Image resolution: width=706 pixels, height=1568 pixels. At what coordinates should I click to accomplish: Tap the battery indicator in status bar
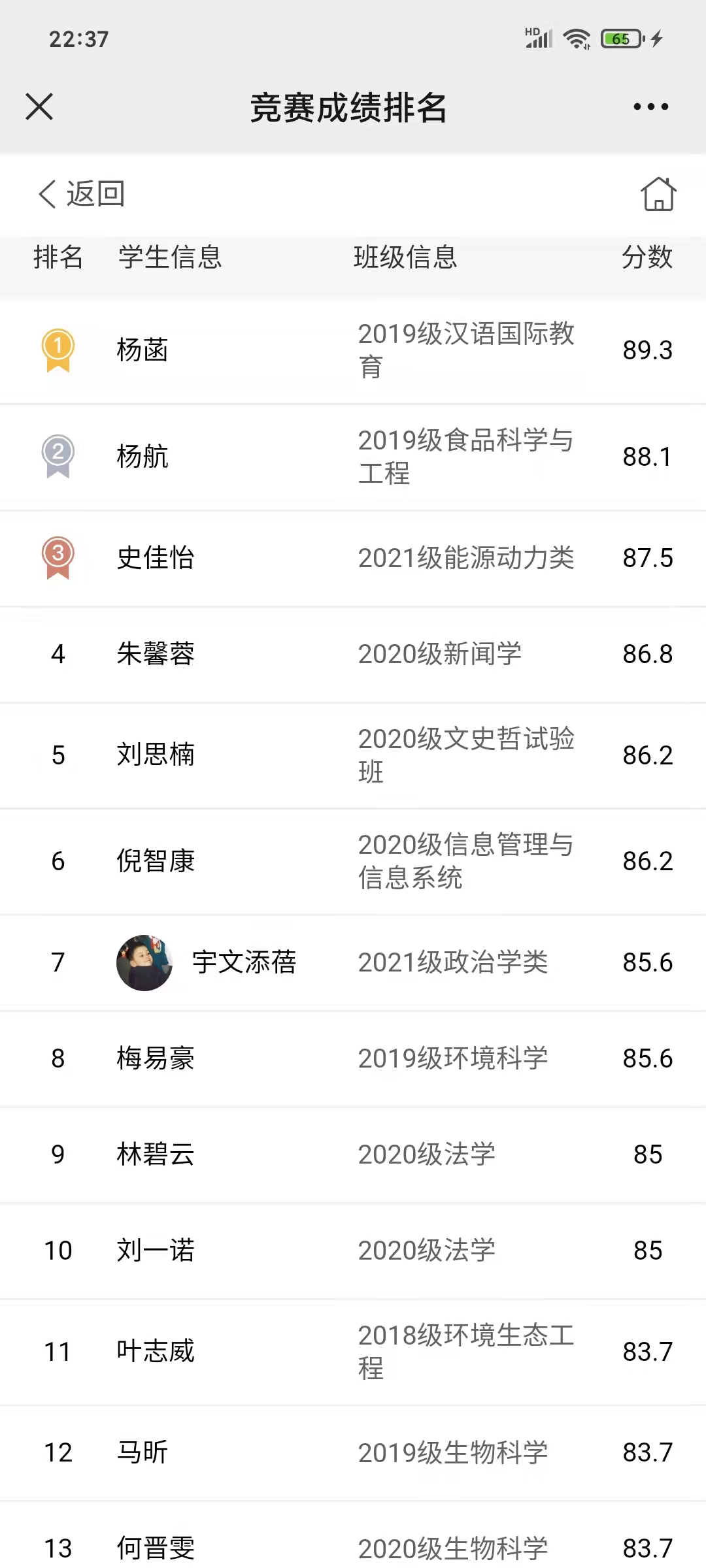click(x=622, y=39)
